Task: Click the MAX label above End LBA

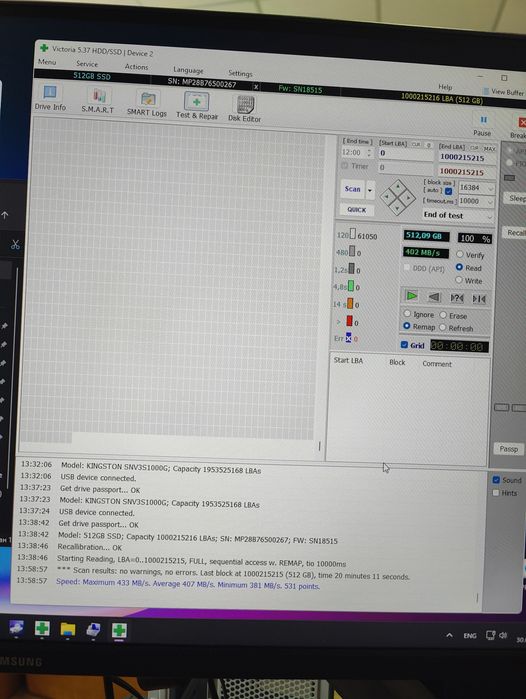Action: [x=489, y=148]
